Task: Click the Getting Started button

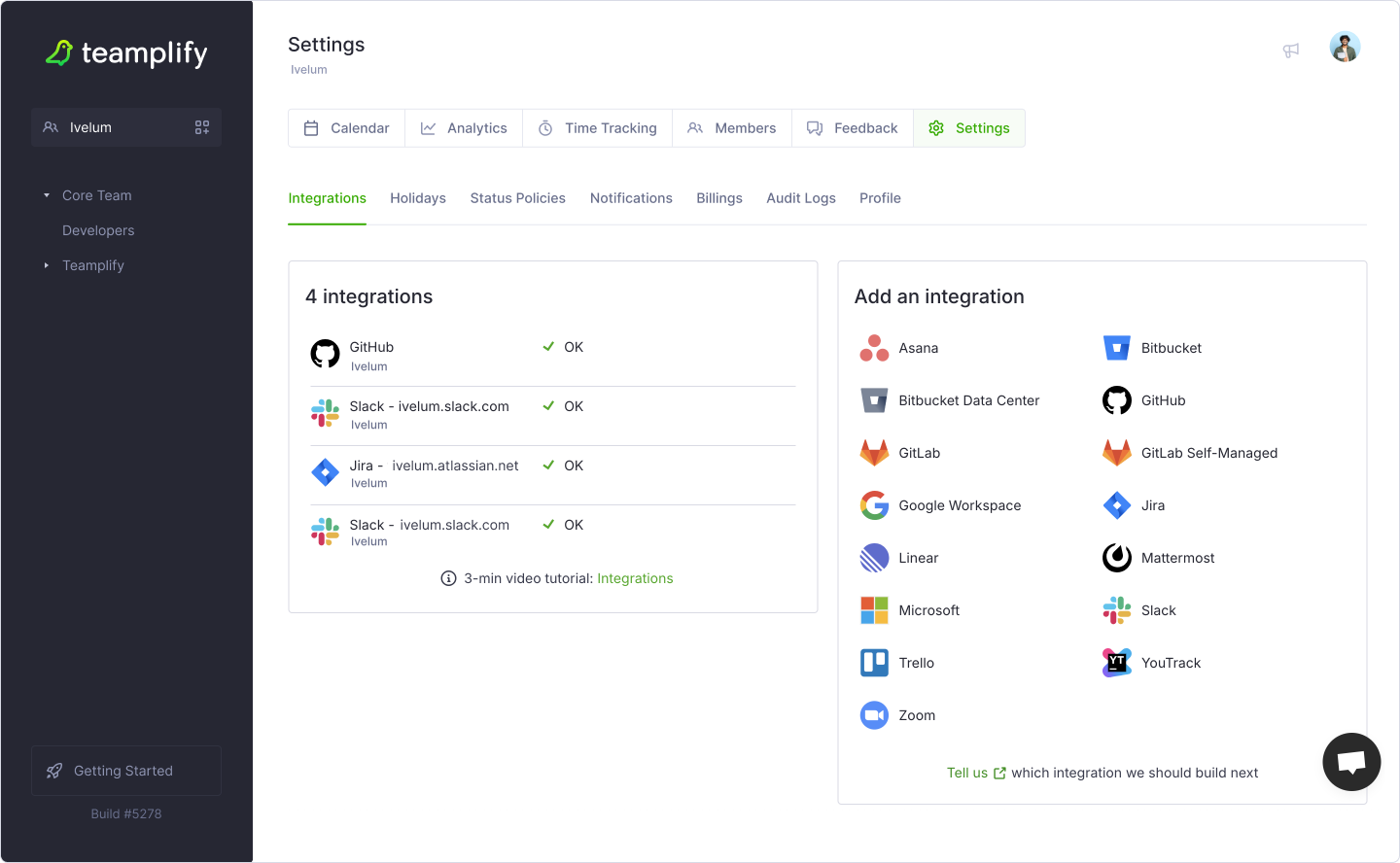Action: click(x=126, y=771)
